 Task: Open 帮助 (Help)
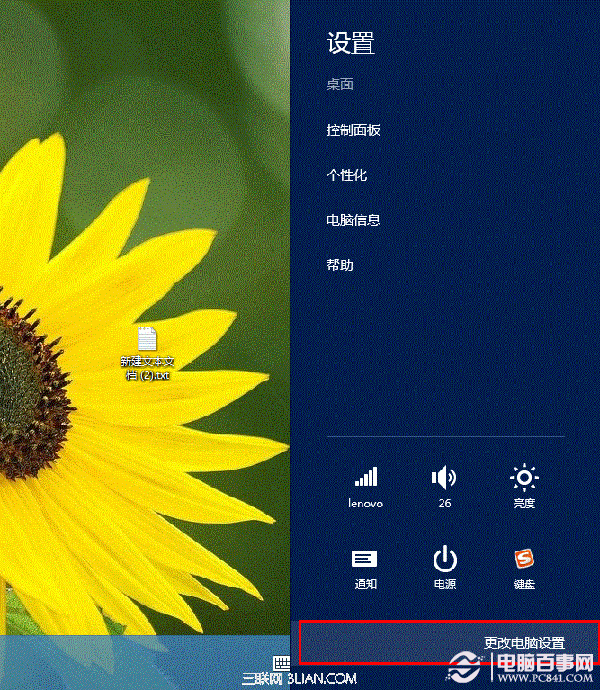coord(340,265)
